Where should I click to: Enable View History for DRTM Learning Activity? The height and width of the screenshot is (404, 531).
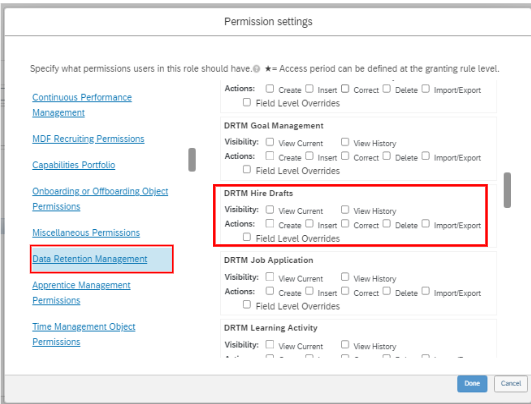pyautogui.click(x=345, y=344)
